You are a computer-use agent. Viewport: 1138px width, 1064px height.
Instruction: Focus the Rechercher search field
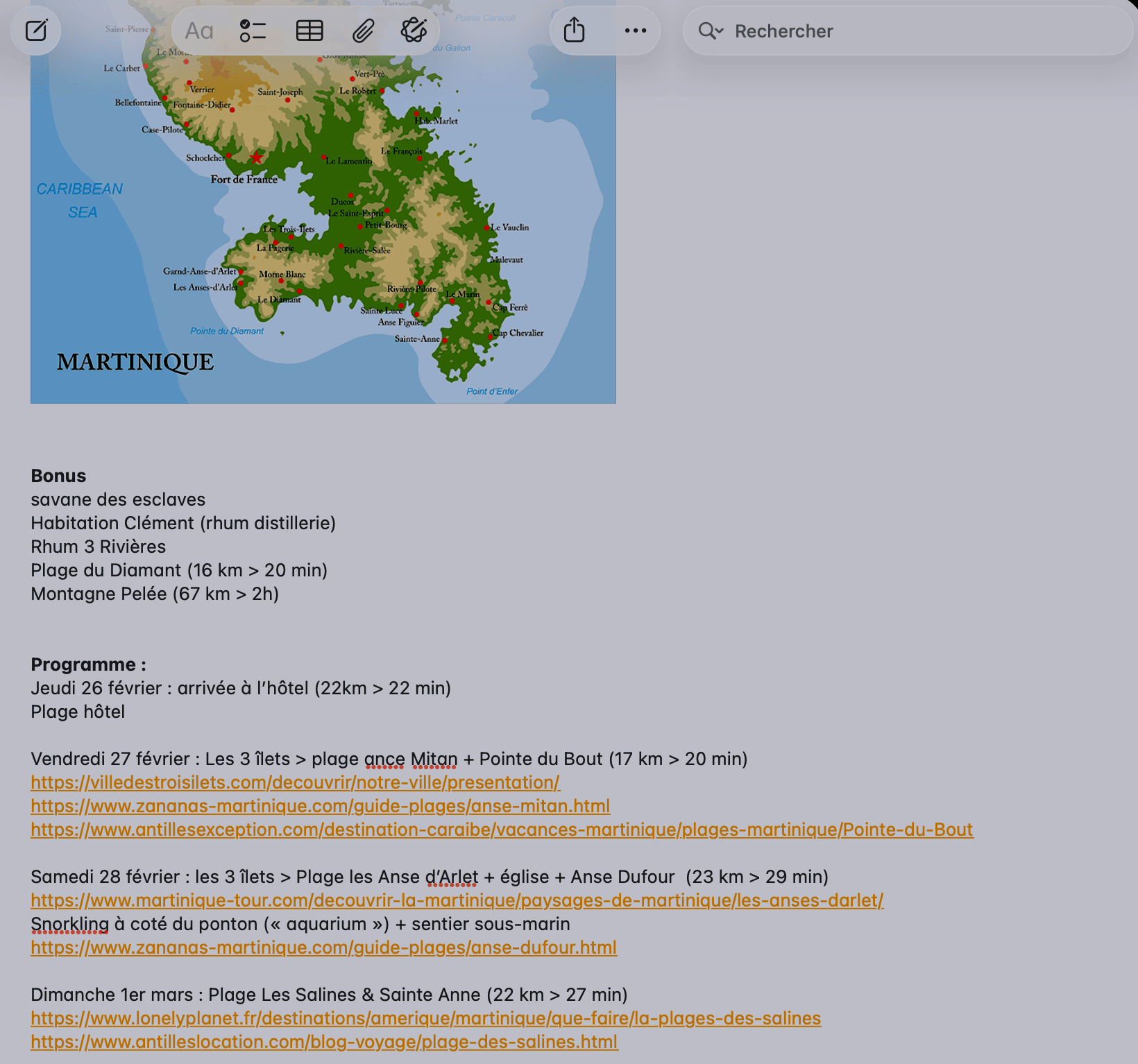point(908,31)
